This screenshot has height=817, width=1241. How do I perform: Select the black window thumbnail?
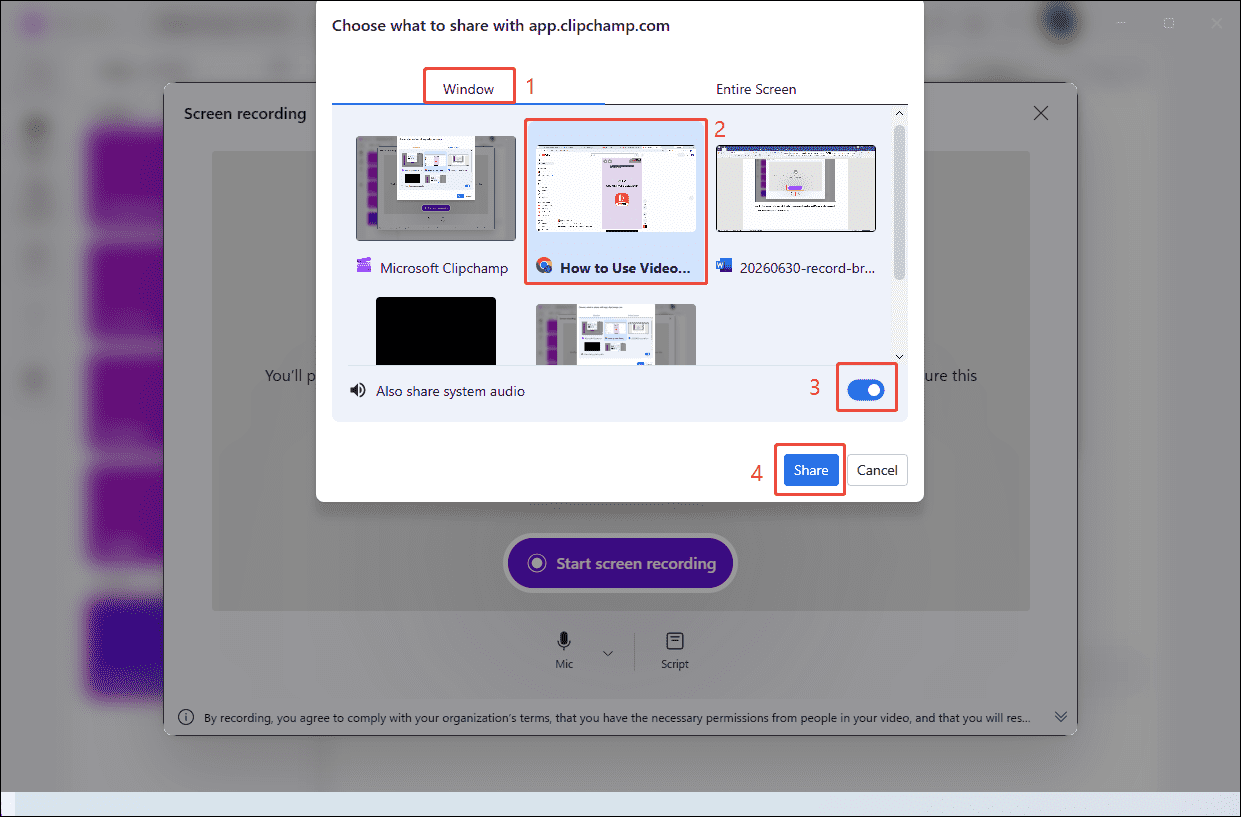click(436, 331)
